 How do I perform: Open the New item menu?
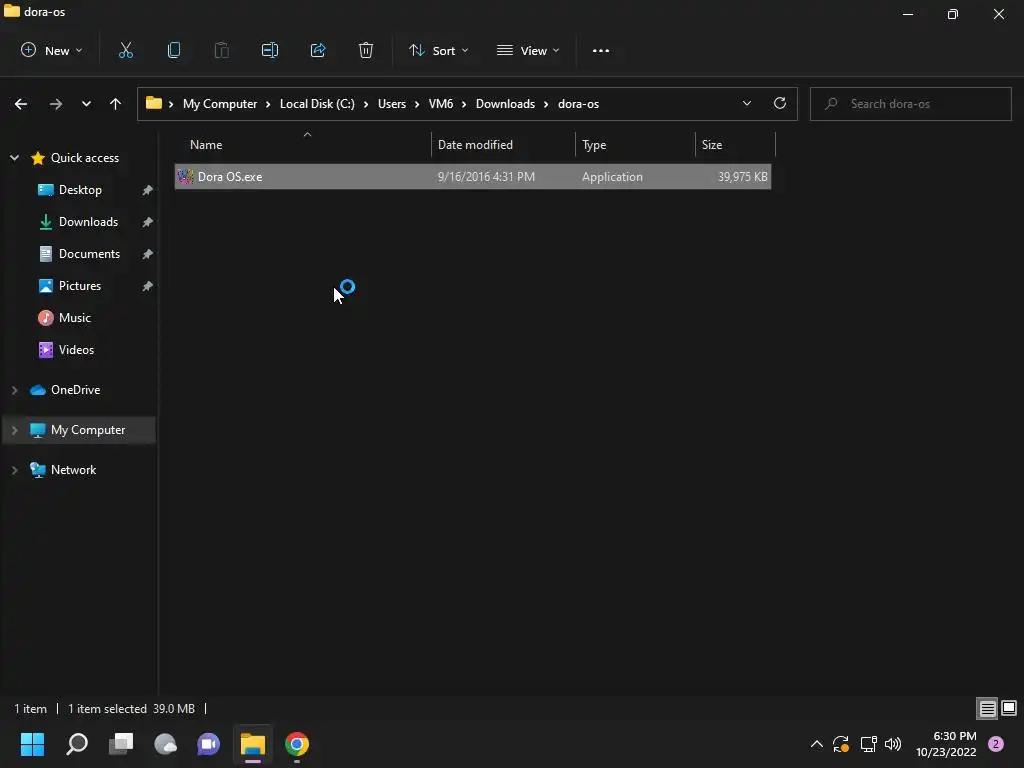click(x=52, y=50)
